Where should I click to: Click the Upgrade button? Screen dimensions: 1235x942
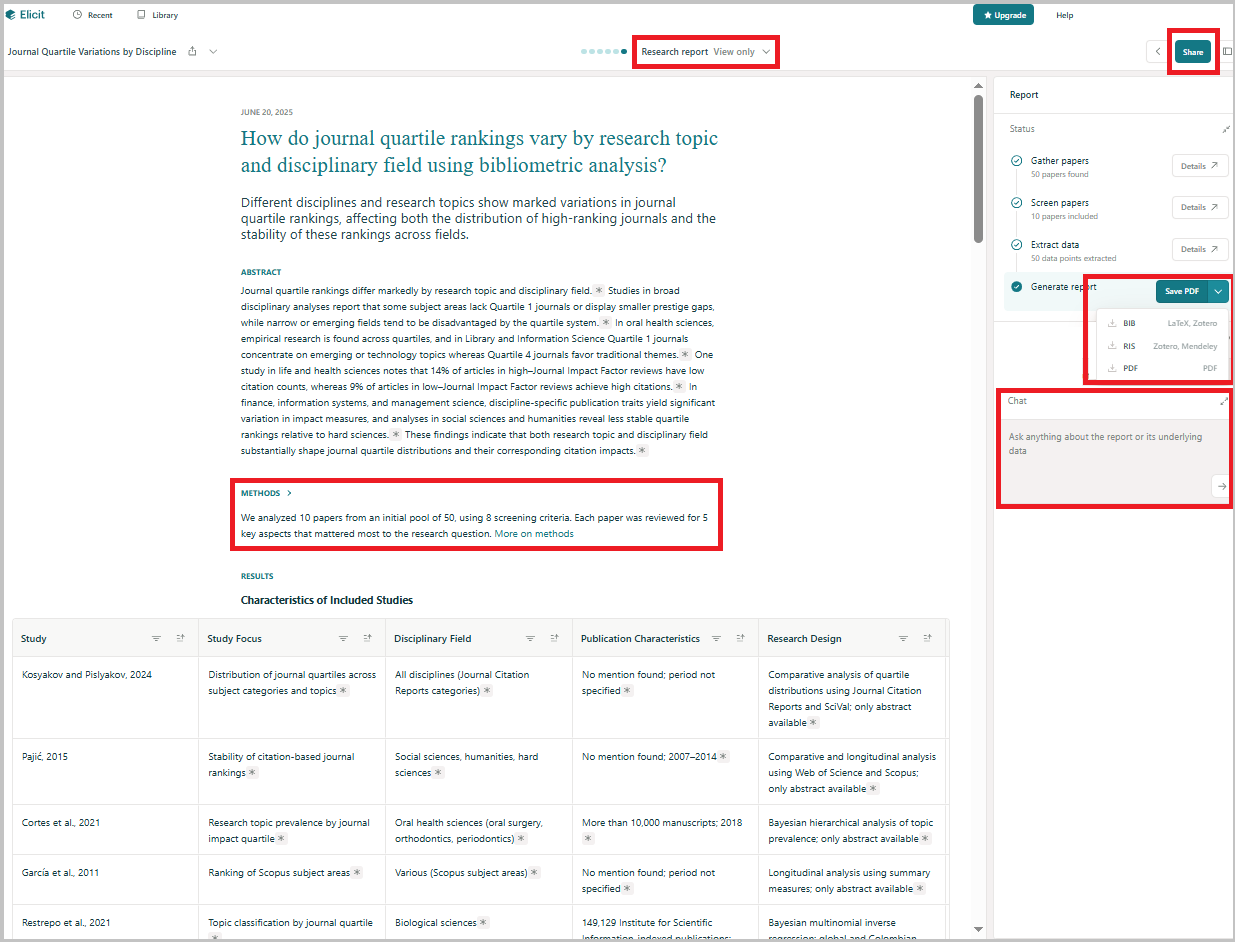click(x=1004, y=15)
